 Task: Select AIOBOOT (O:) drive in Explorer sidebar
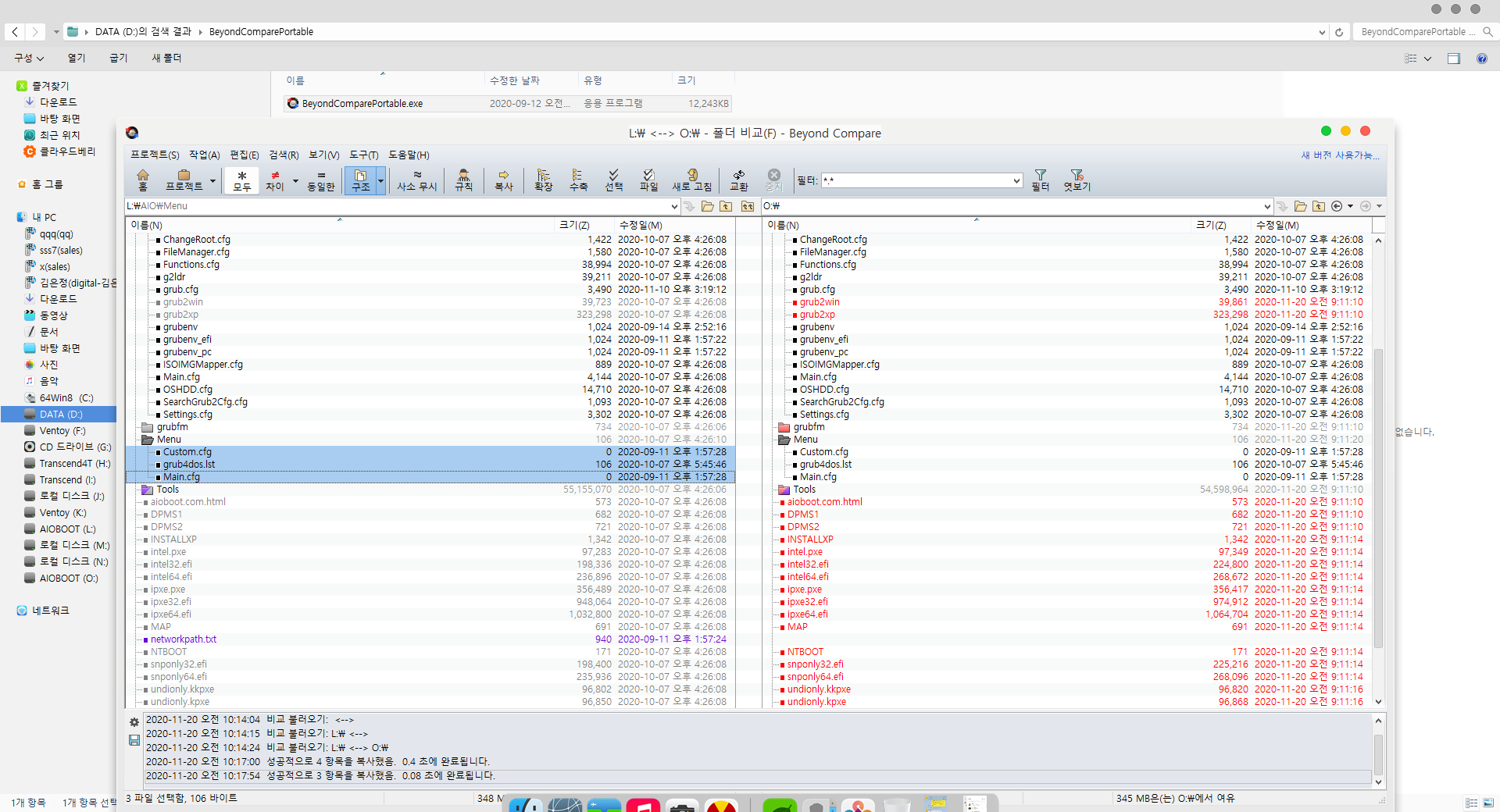69,579
